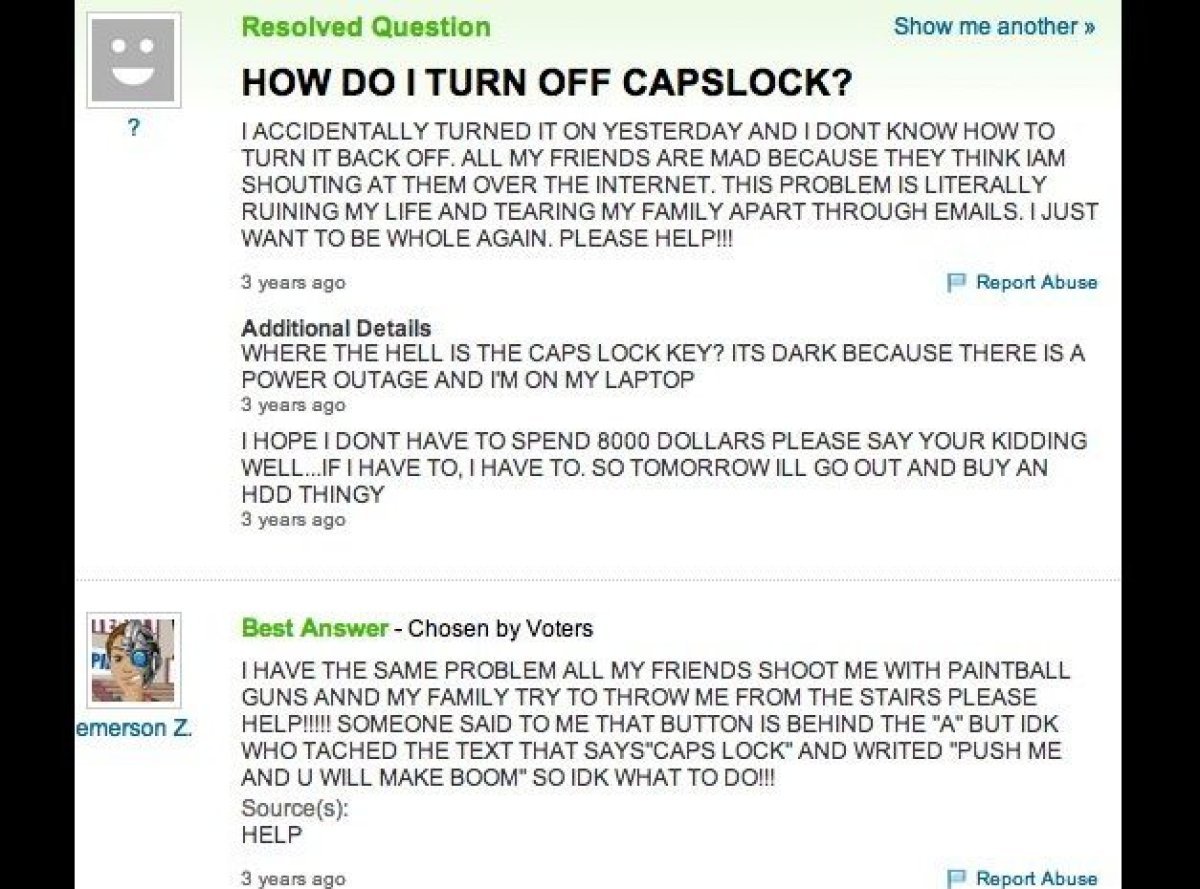This screenshot has width=1200, height=889.
Task: Click the smiley avatar of the question asker
Action: [x=133, y=58]
